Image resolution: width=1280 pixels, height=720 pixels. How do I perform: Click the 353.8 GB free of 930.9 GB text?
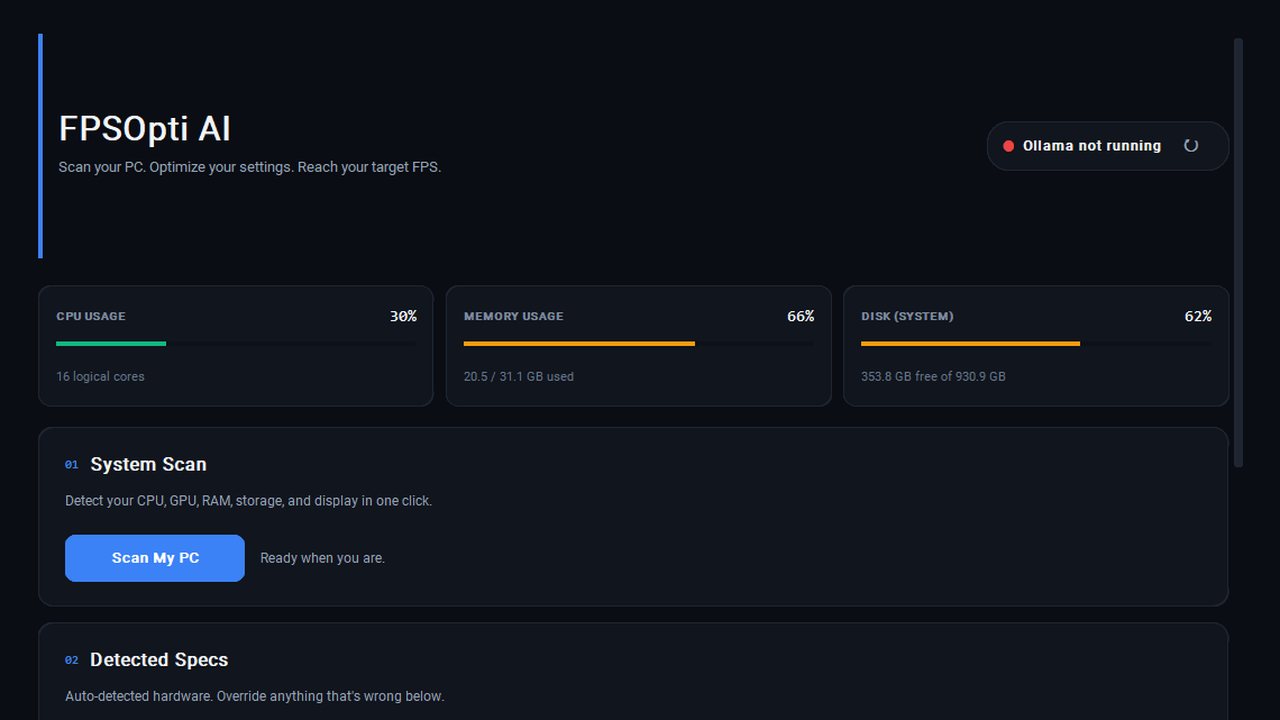[x=933, y=377]
